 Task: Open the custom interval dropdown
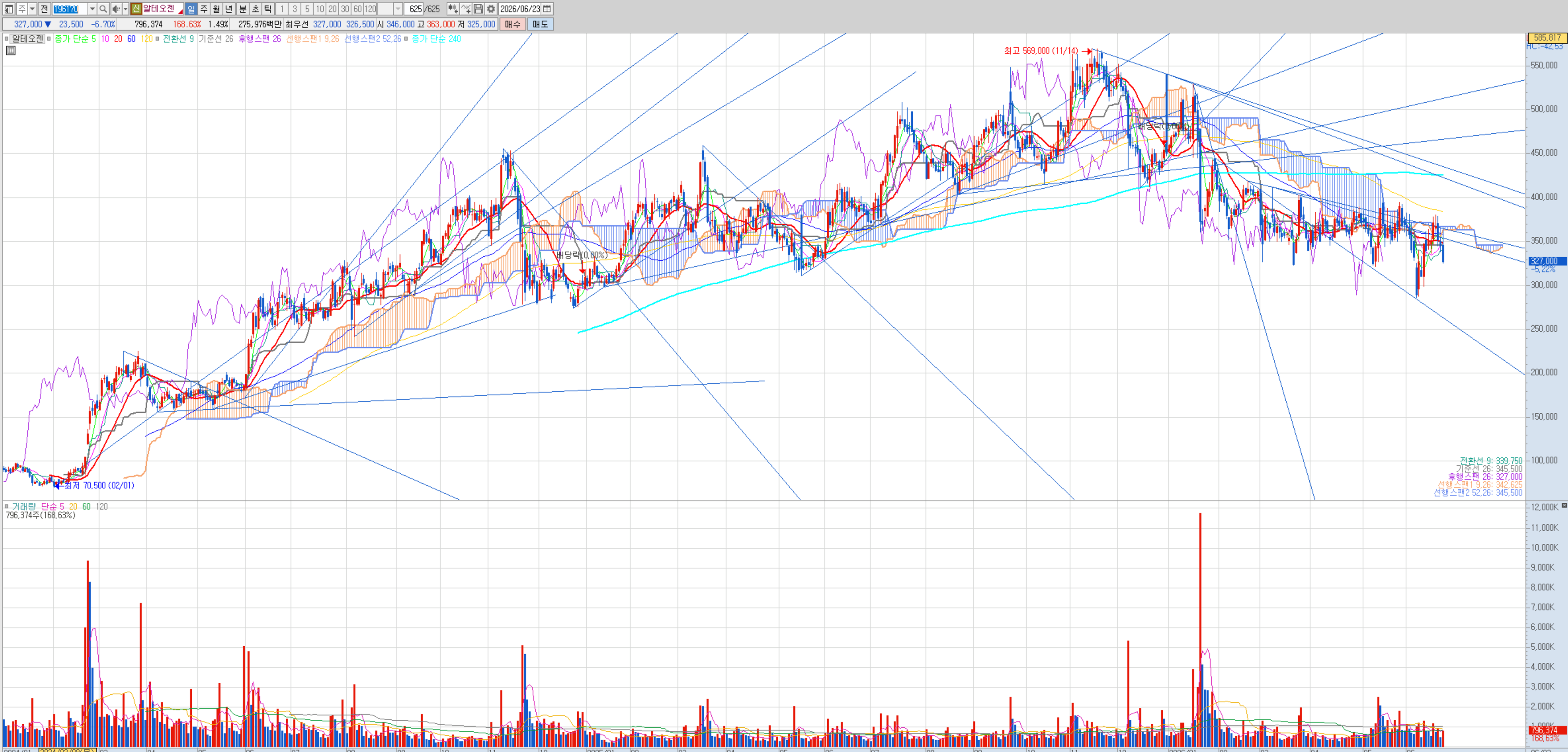click(x=398, y=8)
